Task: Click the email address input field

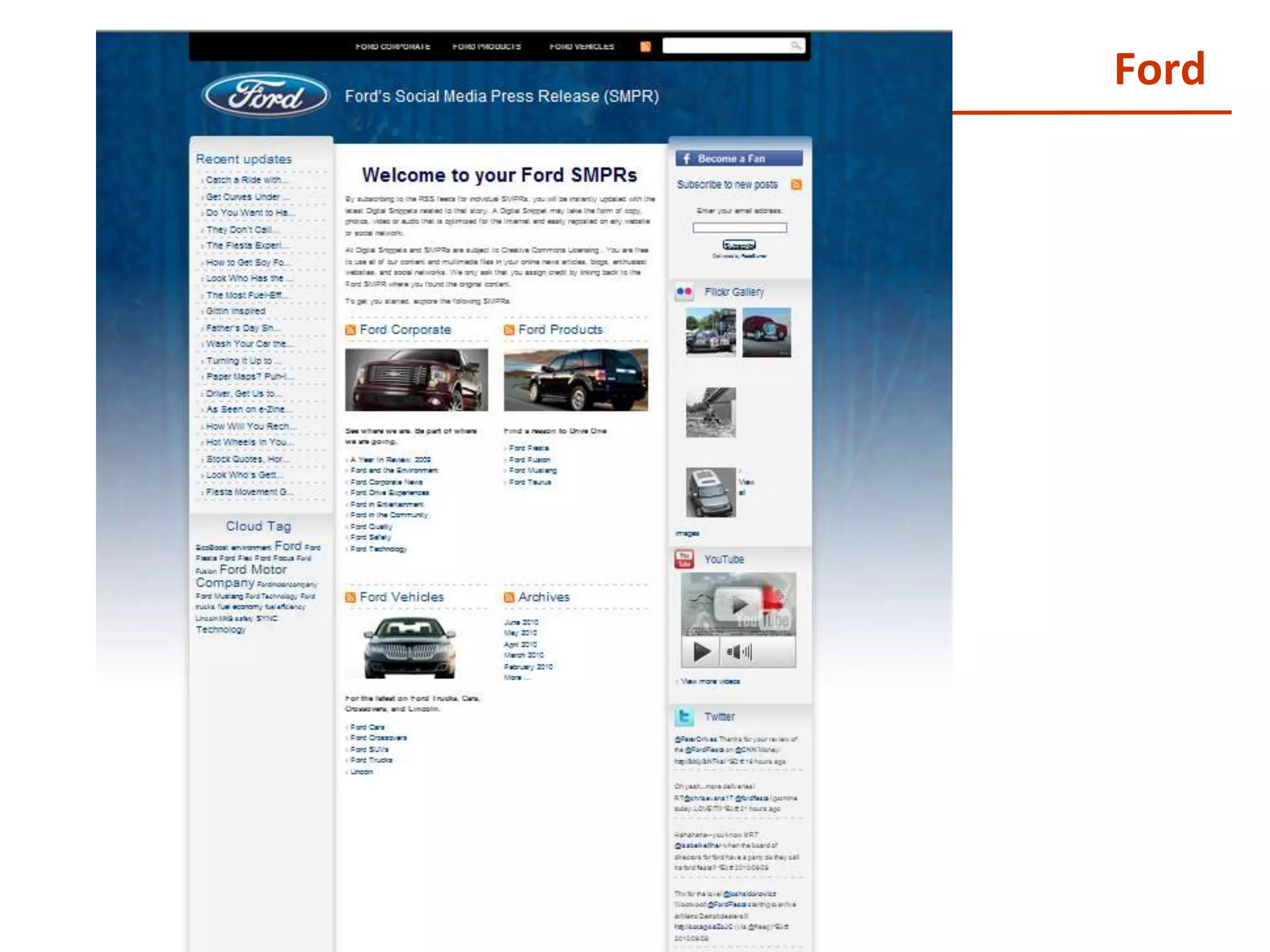Action: 739,227
